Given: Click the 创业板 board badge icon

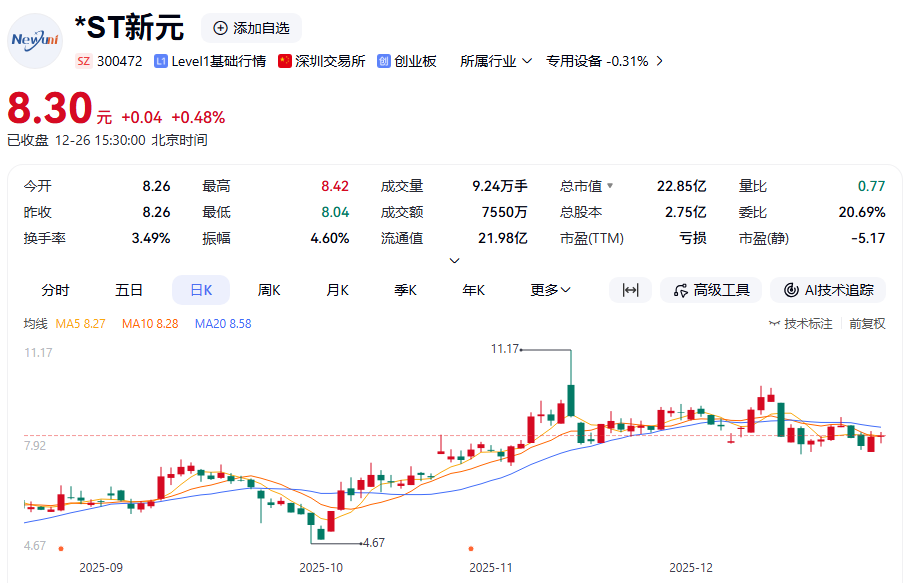Looking at the screenshot, I should [383, 61].
